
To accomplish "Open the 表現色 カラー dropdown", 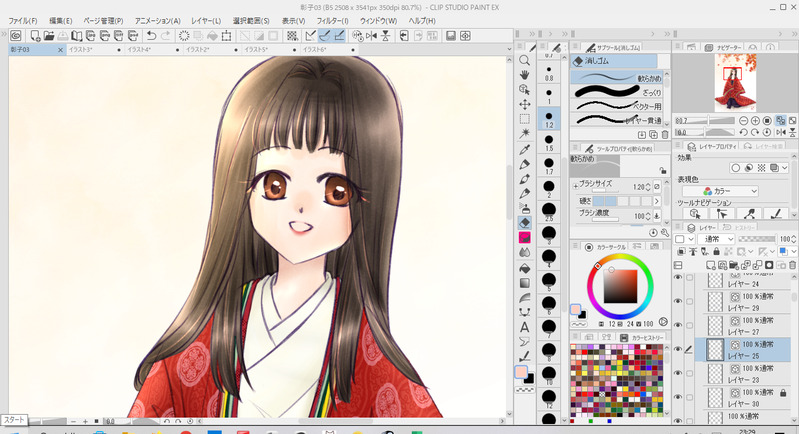I will [x=720, y=191].
